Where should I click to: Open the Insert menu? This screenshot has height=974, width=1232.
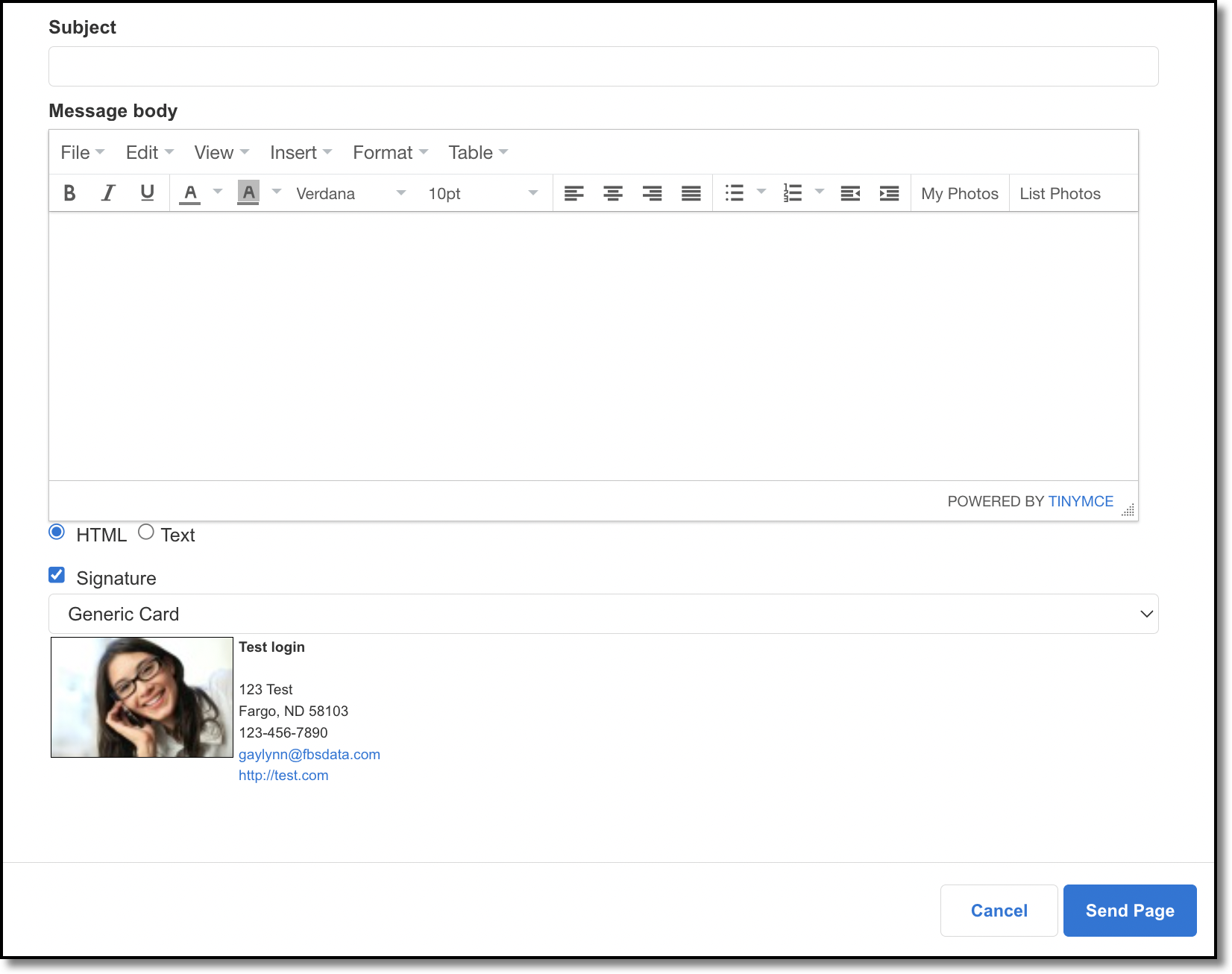(x=301, y=152)
